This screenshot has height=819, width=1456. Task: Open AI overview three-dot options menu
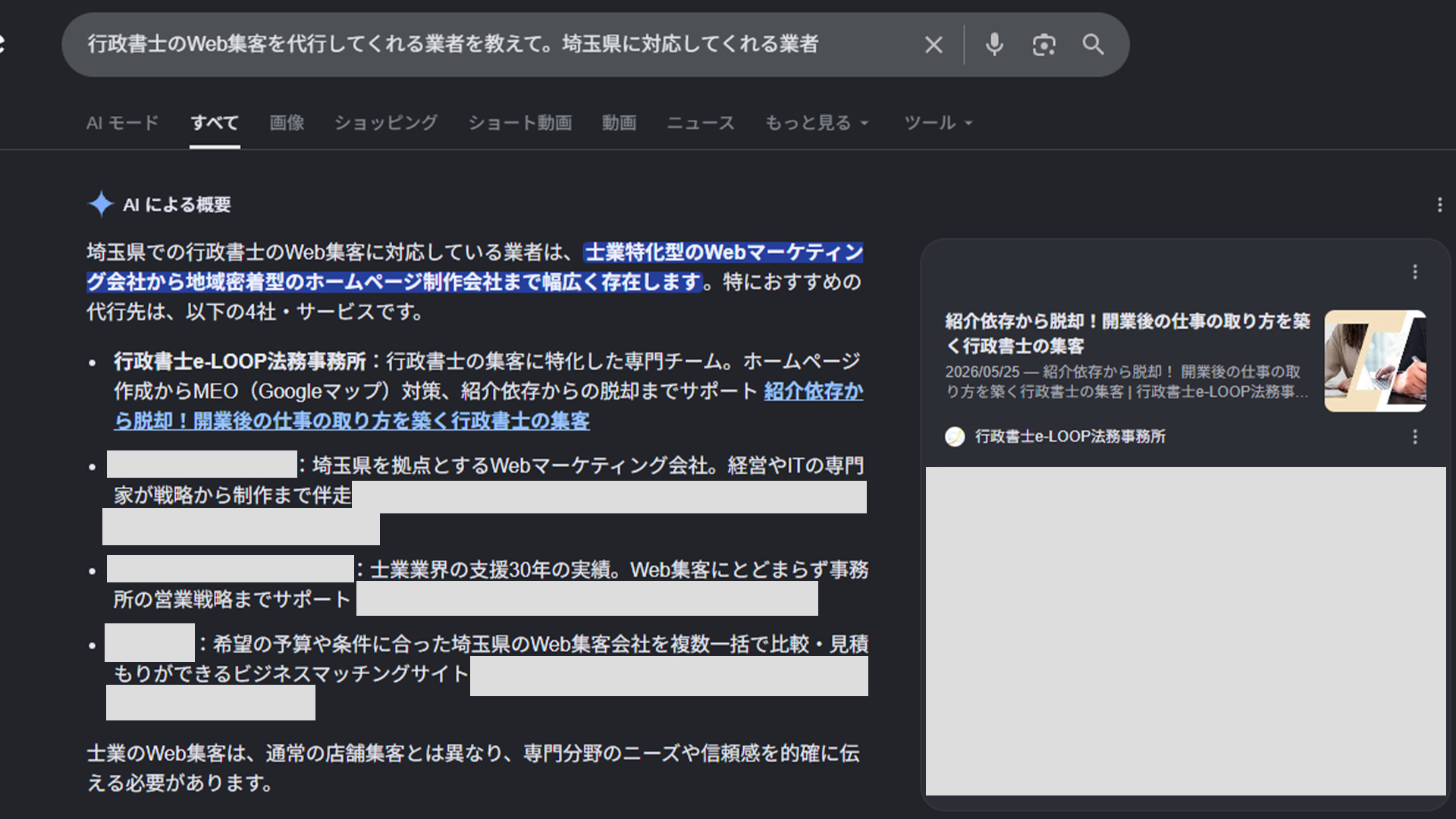(x=1439, y=205)
